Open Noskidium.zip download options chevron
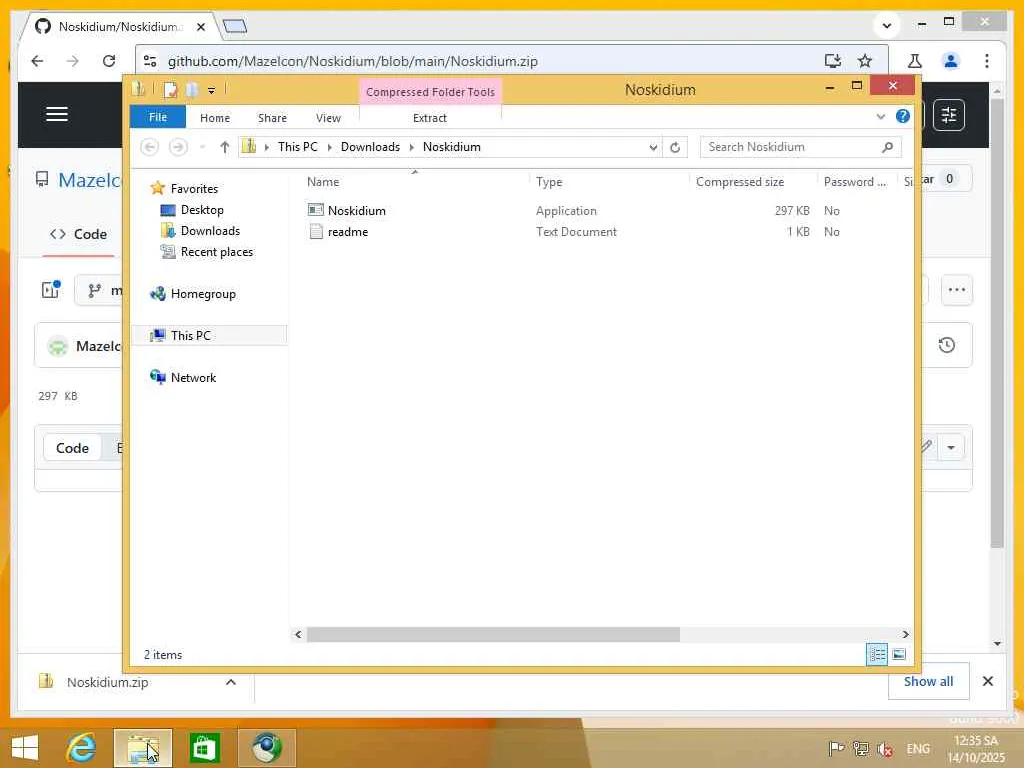Viewport: 1024px width, 768px height. [x=231, y=682]
